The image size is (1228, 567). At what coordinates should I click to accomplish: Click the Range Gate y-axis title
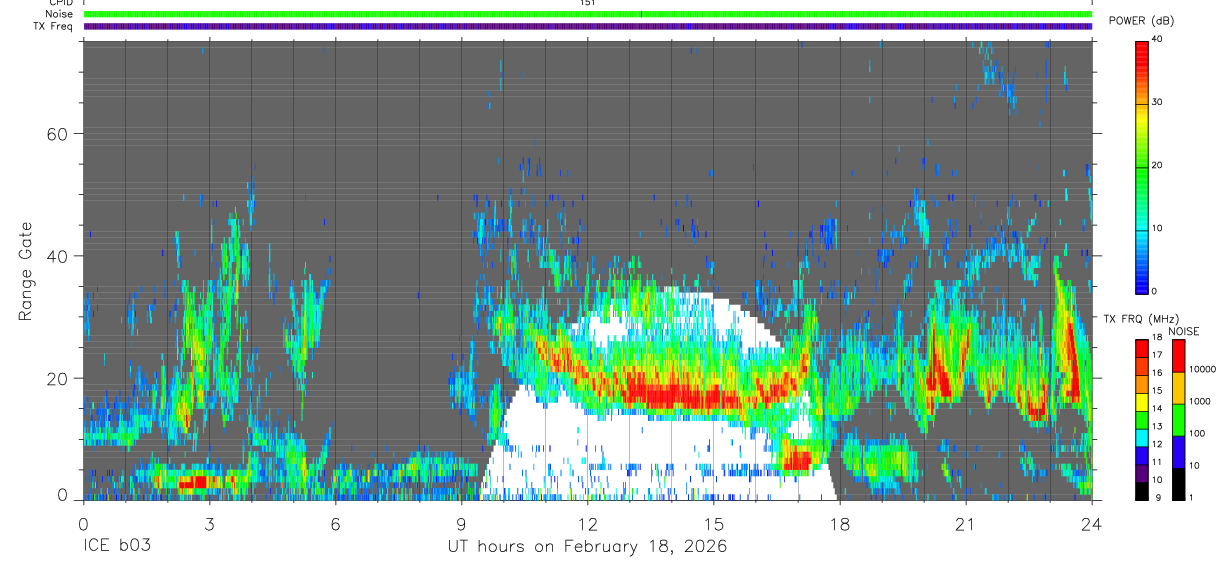click(27, 272)
